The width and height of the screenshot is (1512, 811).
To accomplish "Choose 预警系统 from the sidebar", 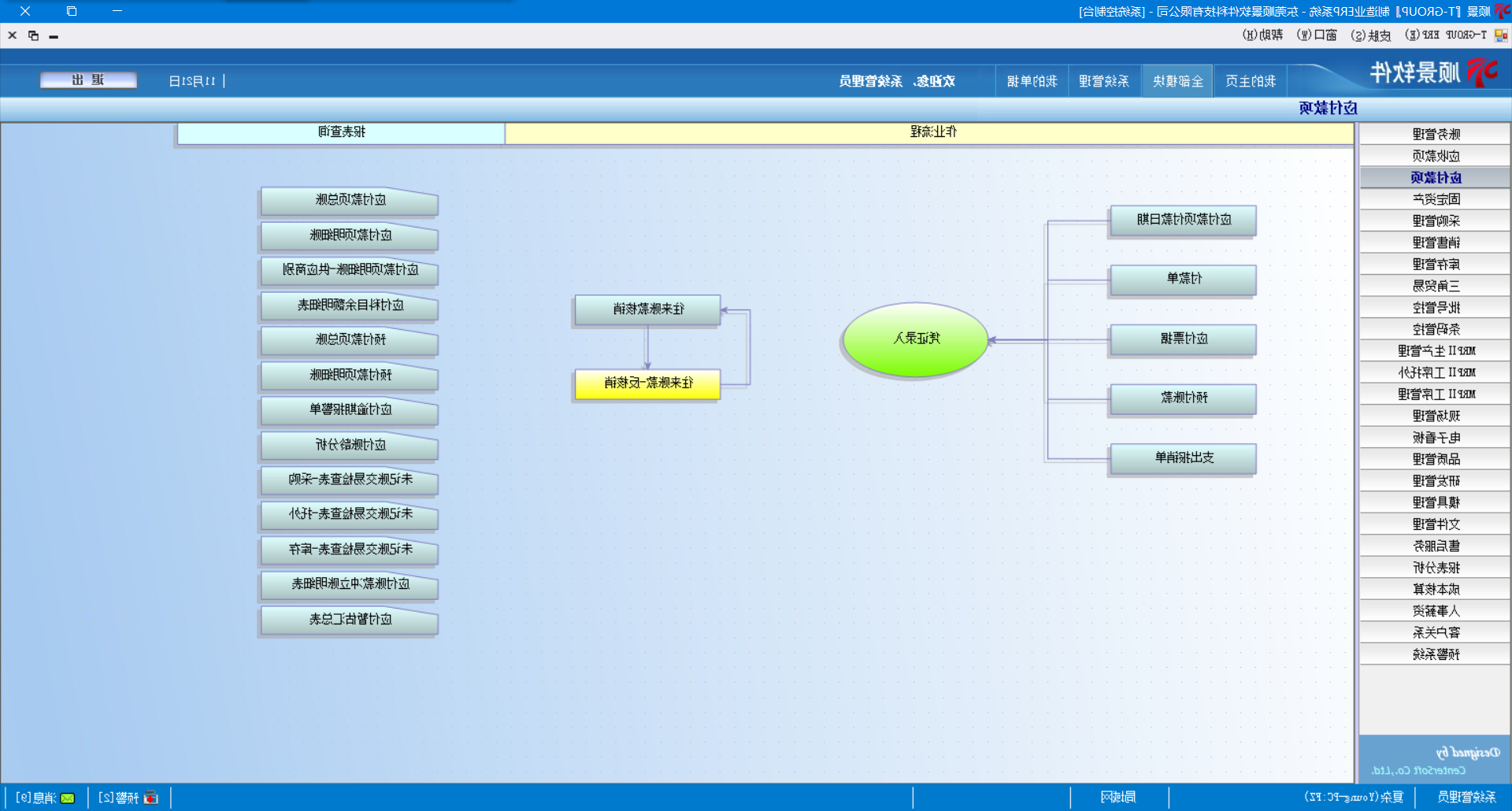I will (x=1435, y=654).
